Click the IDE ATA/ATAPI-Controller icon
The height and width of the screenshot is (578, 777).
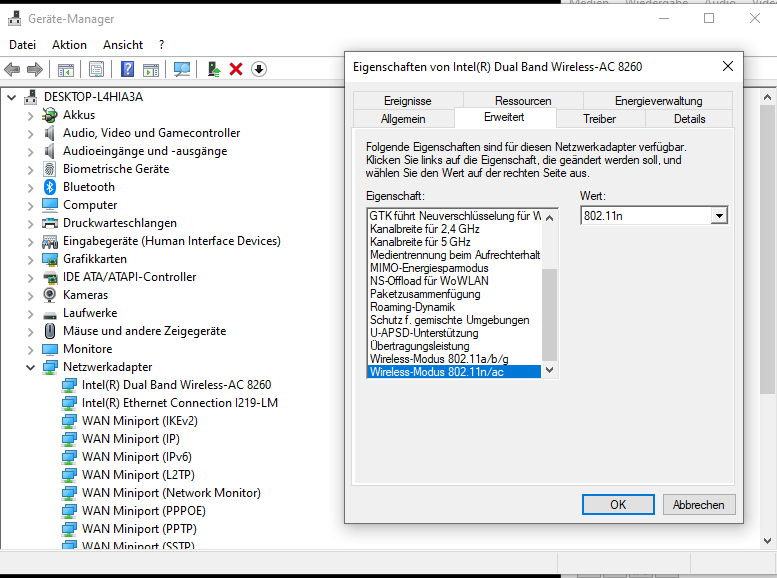[x=50, y=277]
